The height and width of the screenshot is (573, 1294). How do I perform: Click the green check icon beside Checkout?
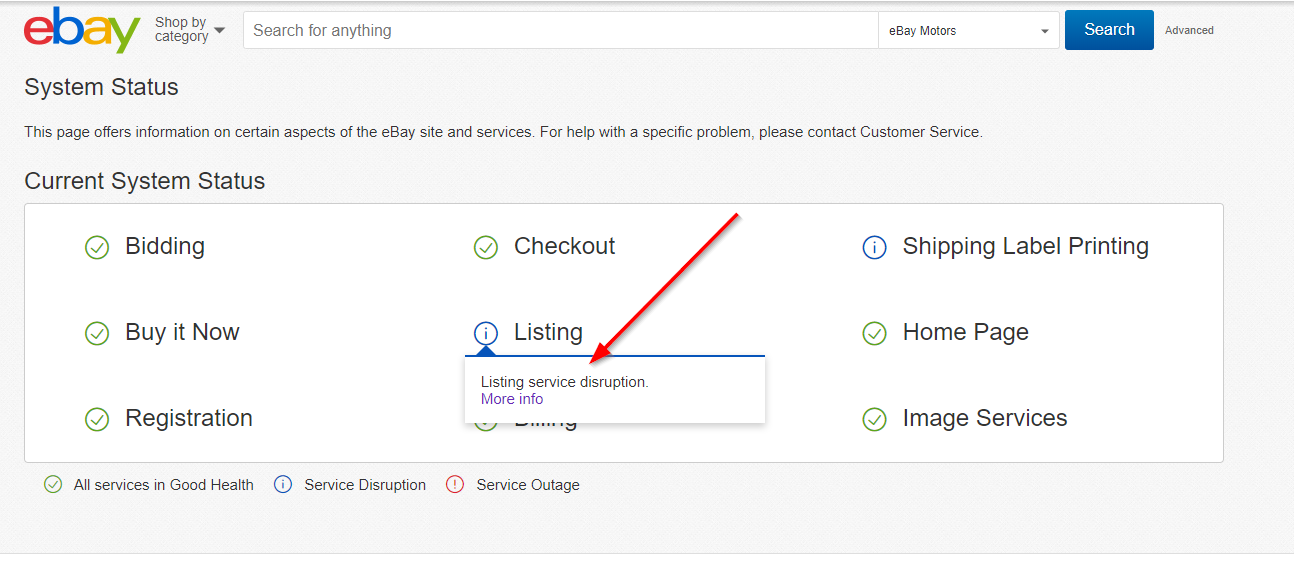pos(486,247)
